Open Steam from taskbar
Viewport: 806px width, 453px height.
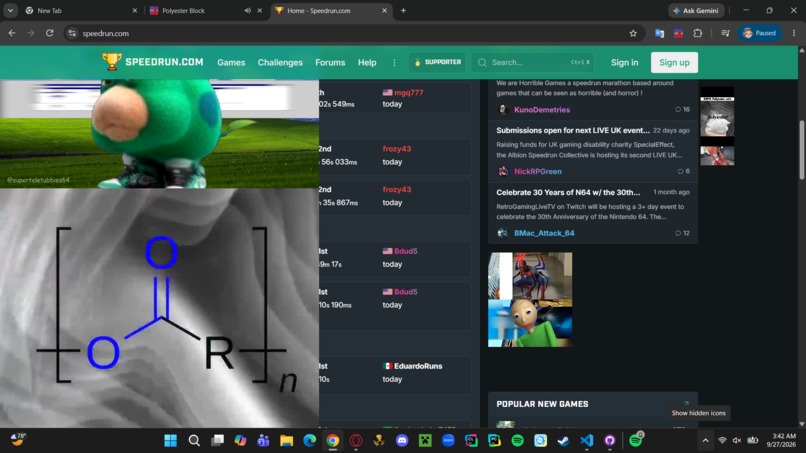(563, 441)
